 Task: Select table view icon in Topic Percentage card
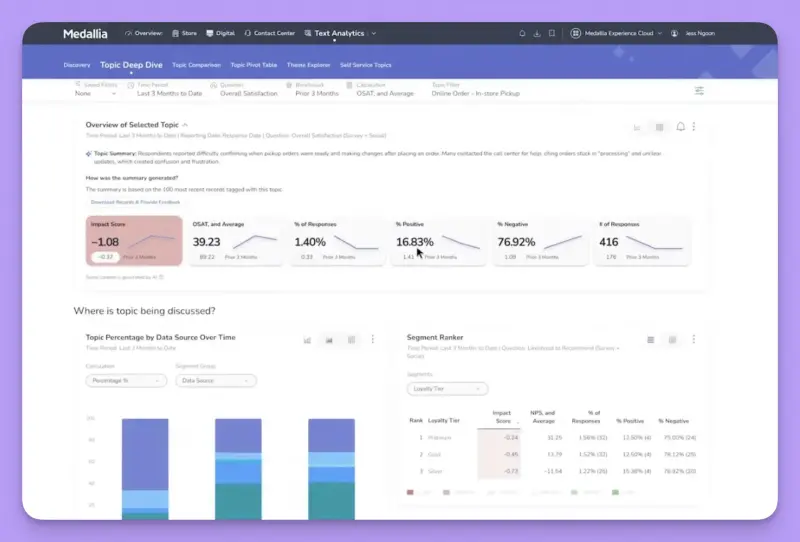[x=352, y=340]
